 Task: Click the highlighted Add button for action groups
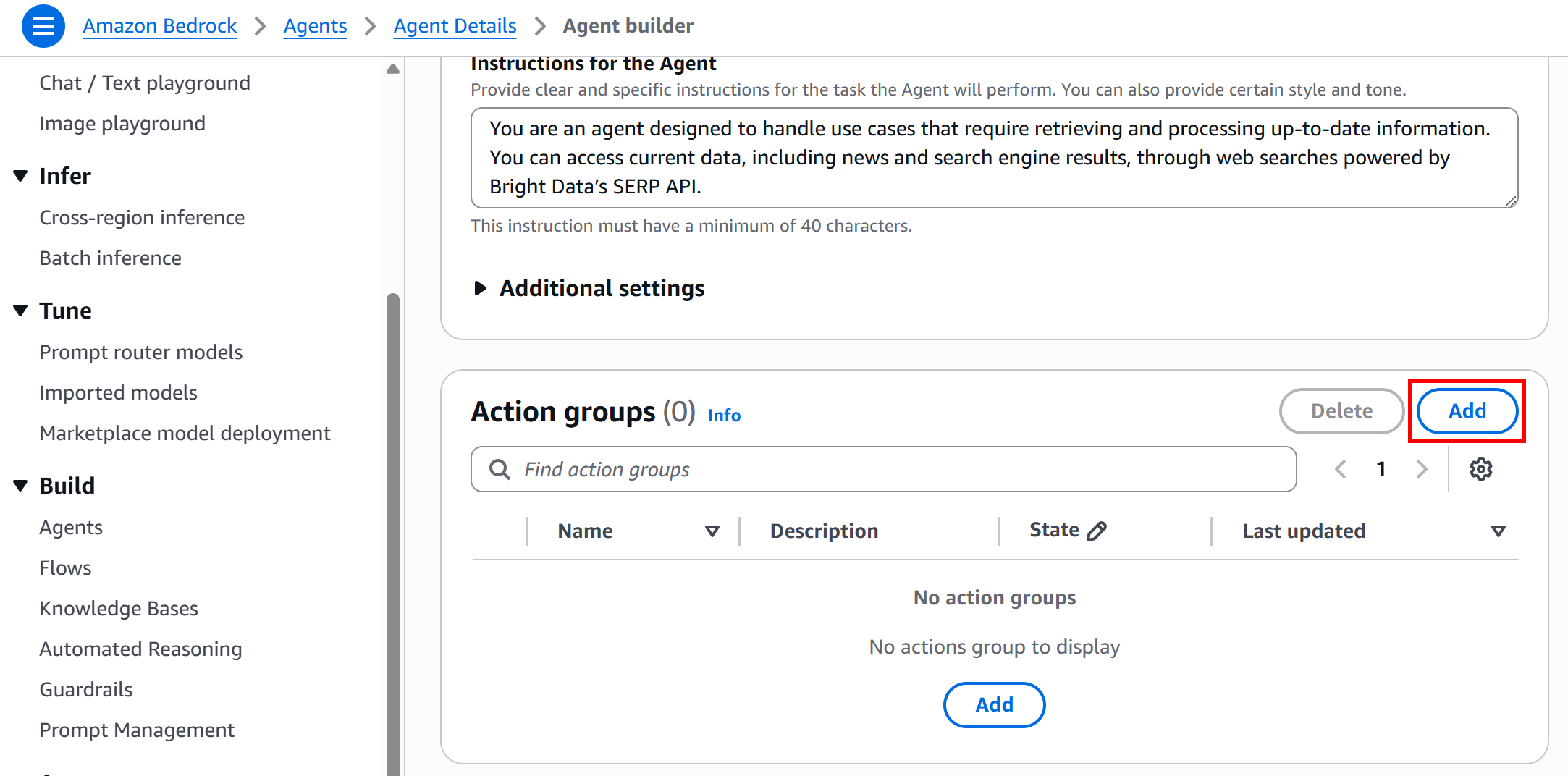[x=1467, y=410]
